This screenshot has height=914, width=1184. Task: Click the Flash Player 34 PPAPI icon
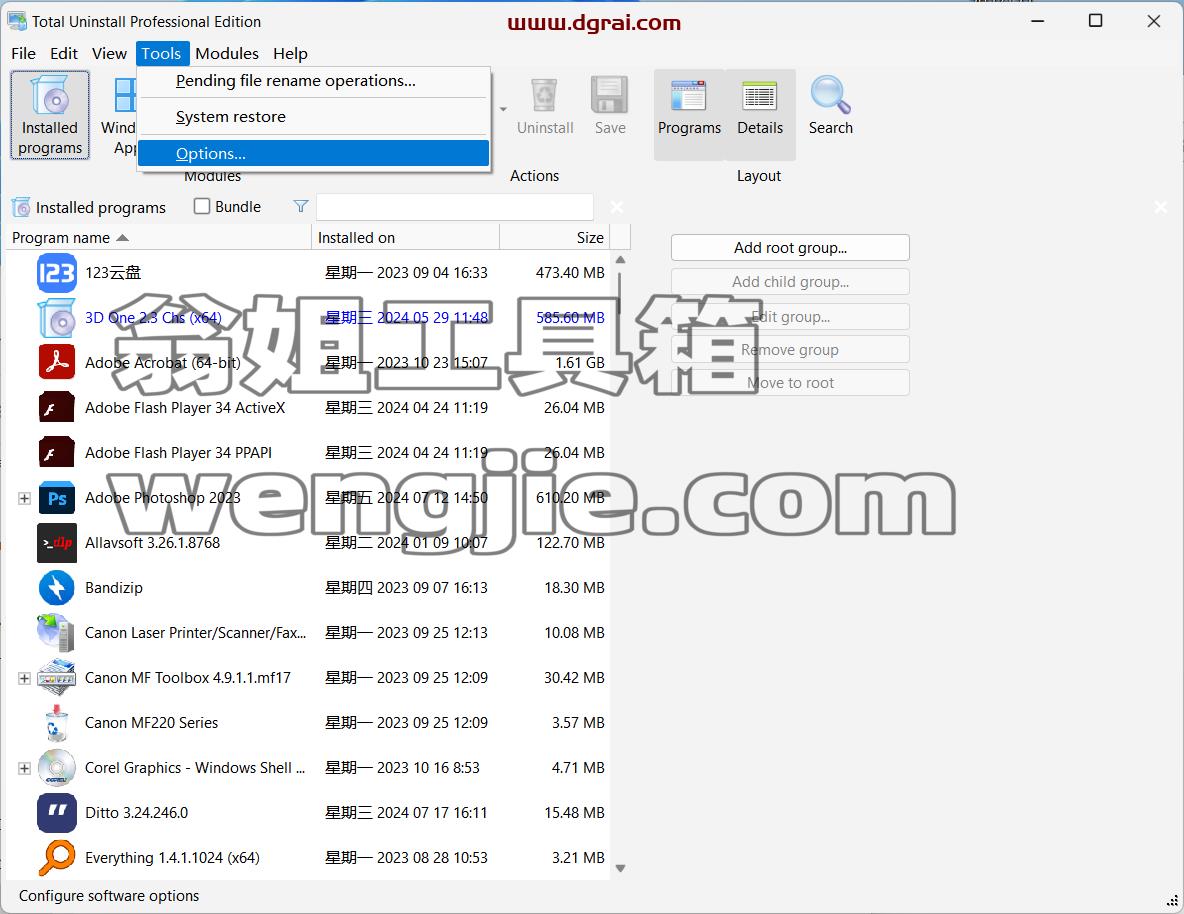tap(57, 452)
